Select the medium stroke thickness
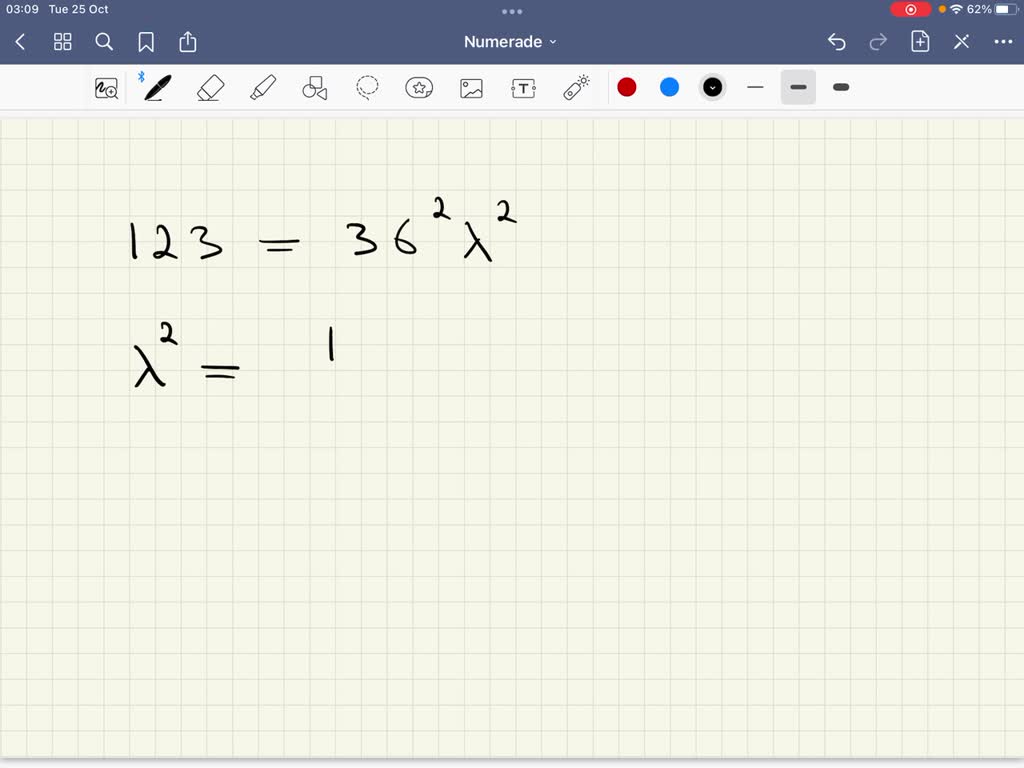1024x768 pixels. pos(798,87)
